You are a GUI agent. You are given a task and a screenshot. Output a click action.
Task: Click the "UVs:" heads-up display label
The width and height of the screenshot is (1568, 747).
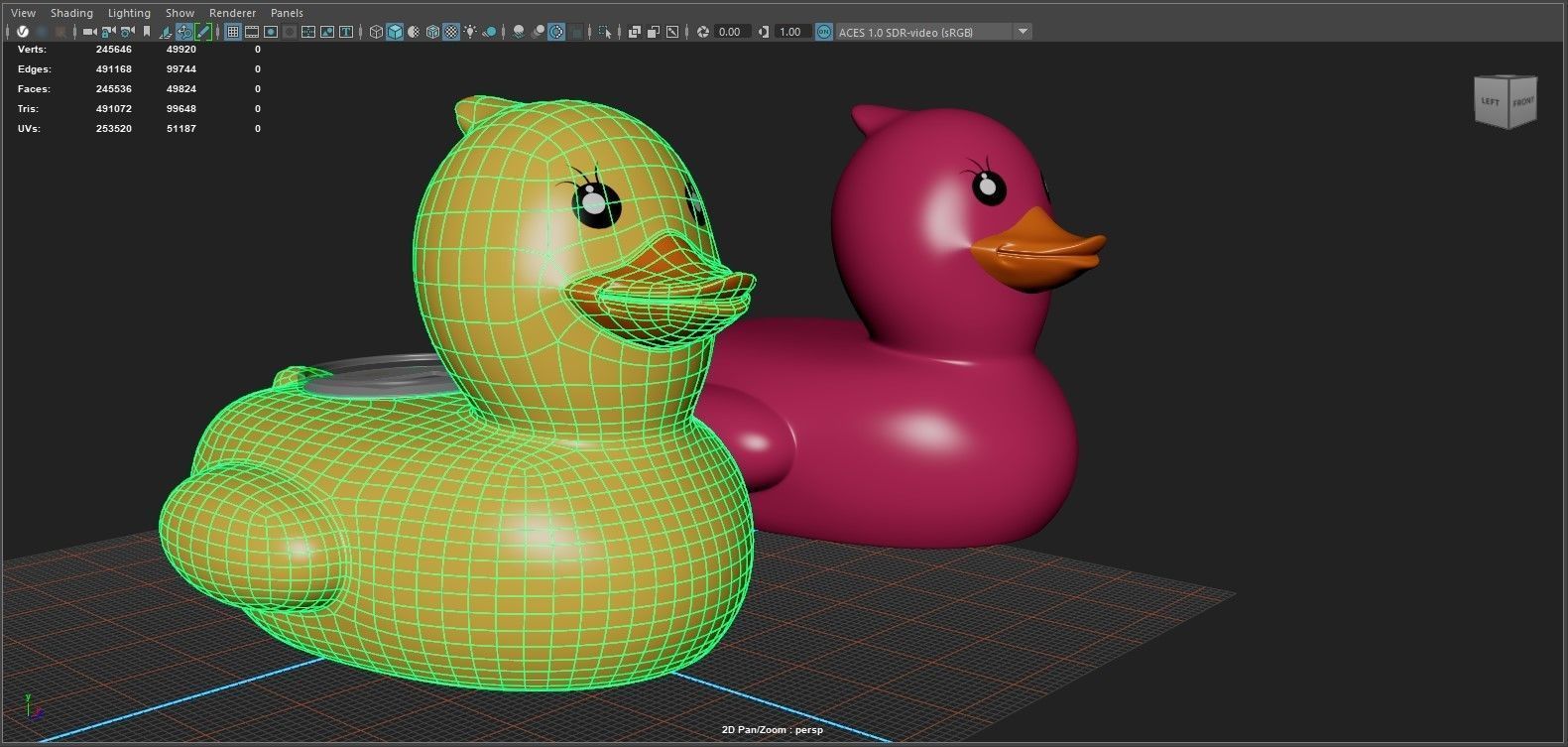[x=30, y=129]
